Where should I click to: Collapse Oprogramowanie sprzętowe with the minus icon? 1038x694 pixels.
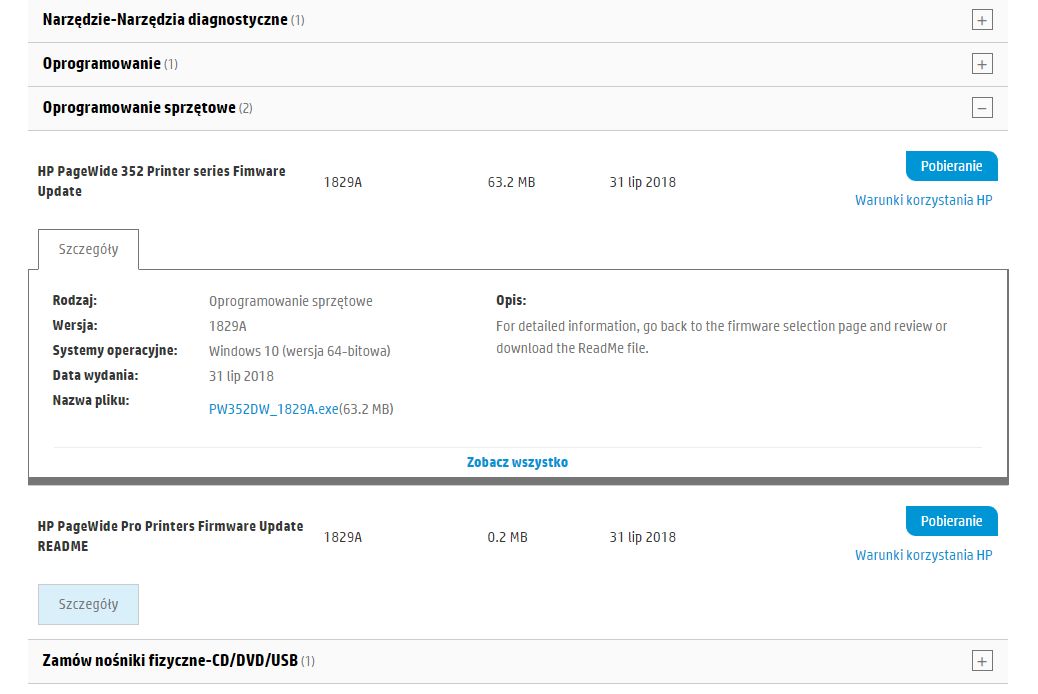point(982,108)
